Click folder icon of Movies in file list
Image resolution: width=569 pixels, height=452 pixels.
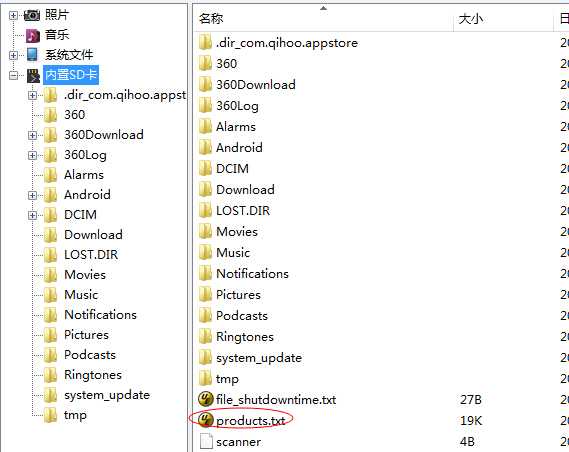(x=205, y=231)
